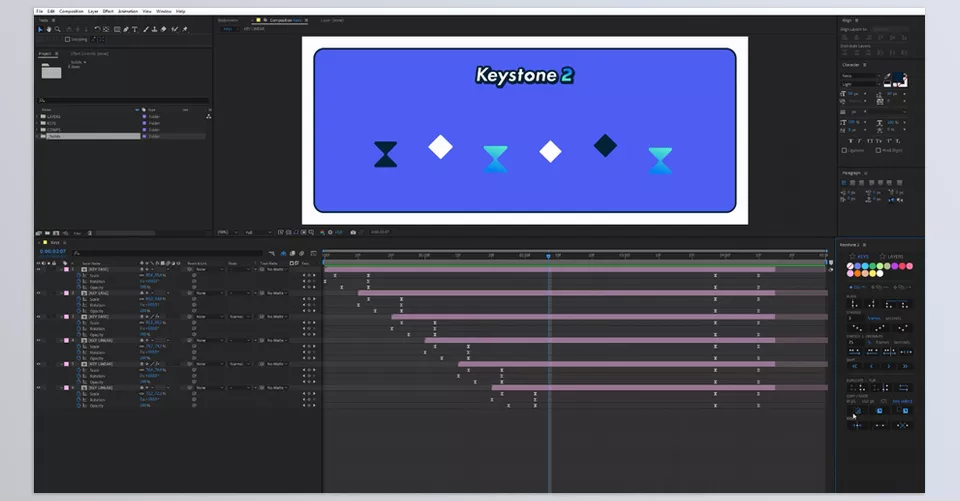Open layer 1 track matte No Matte dropdown
The height and width of the screenshot is (501, 960).
click(277, 269)
